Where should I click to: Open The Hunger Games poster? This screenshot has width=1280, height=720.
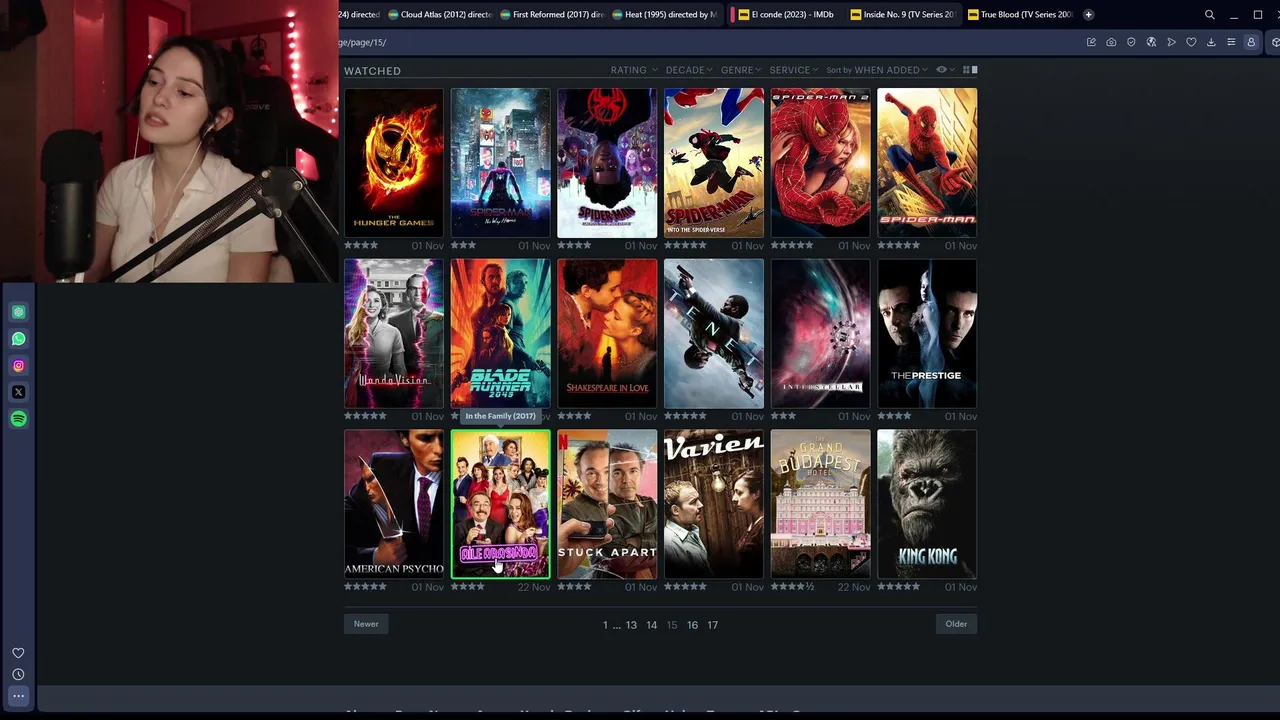(x=394, y=163)
